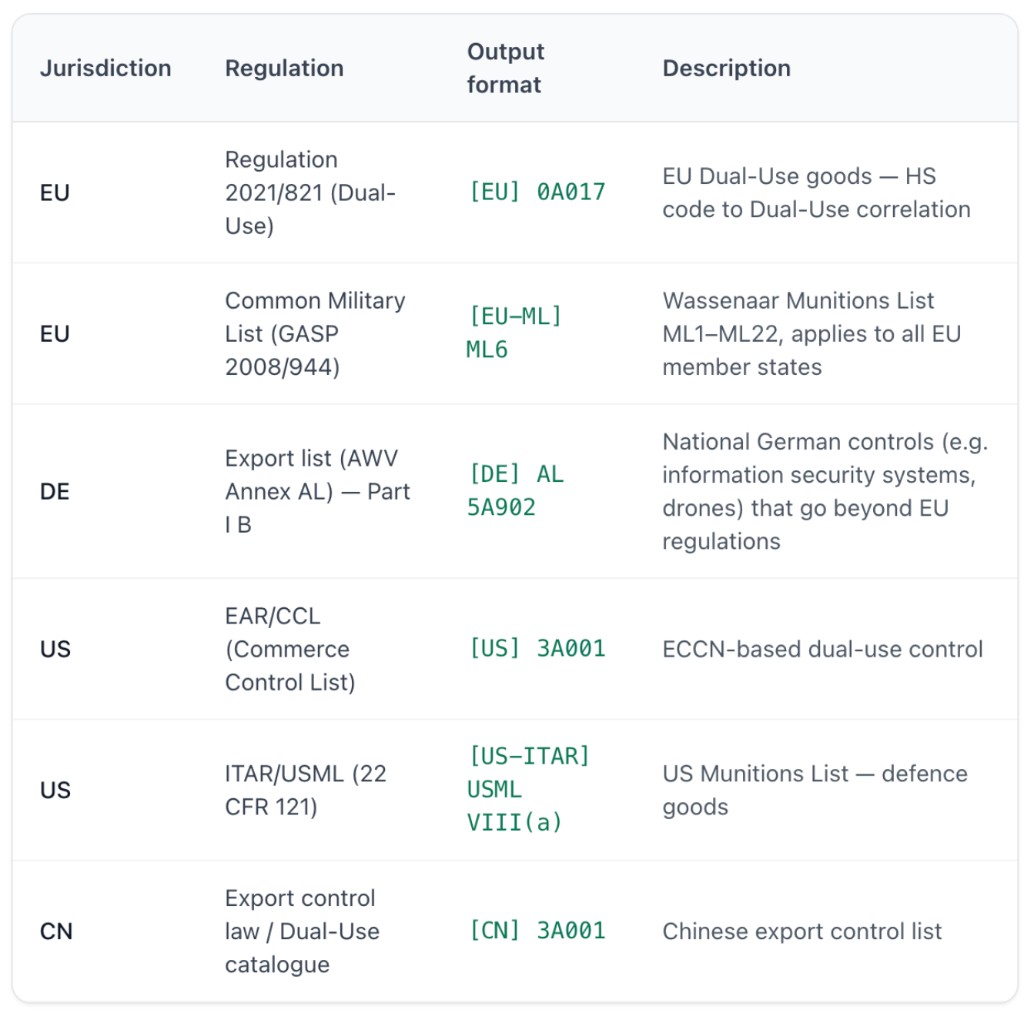Click the Regulation column header
The image size is (1024, 1013).
click(x=284, y=68)
